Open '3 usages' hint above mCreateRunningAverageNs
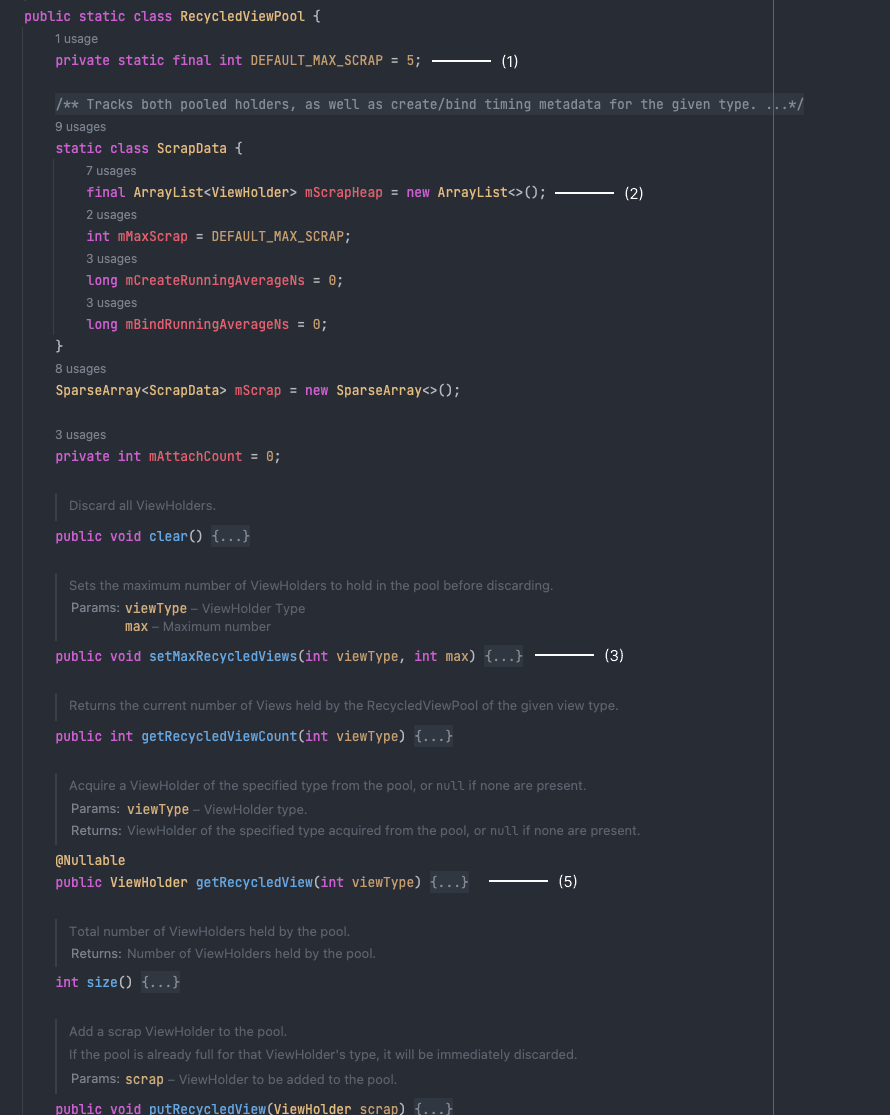The width and height of the screenshot is (890, 1115). [x=112, y=259]
